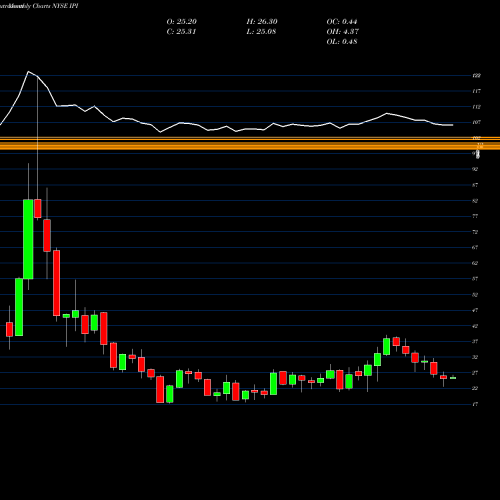Click the 22 price axis label
The width and height of the screenshot is (500, 500).
pos(475,388)
